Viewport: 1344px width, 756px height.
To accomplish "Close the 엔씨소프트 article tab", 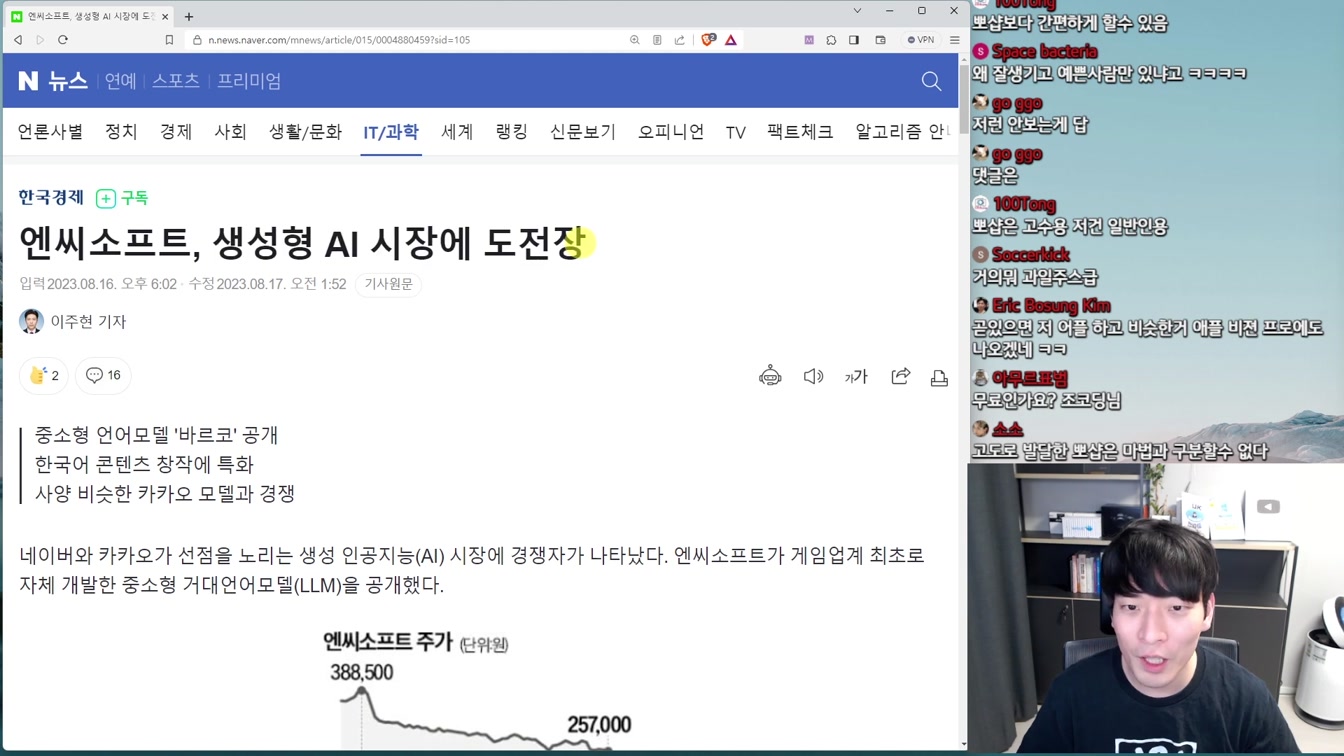I will coord(166,16).
